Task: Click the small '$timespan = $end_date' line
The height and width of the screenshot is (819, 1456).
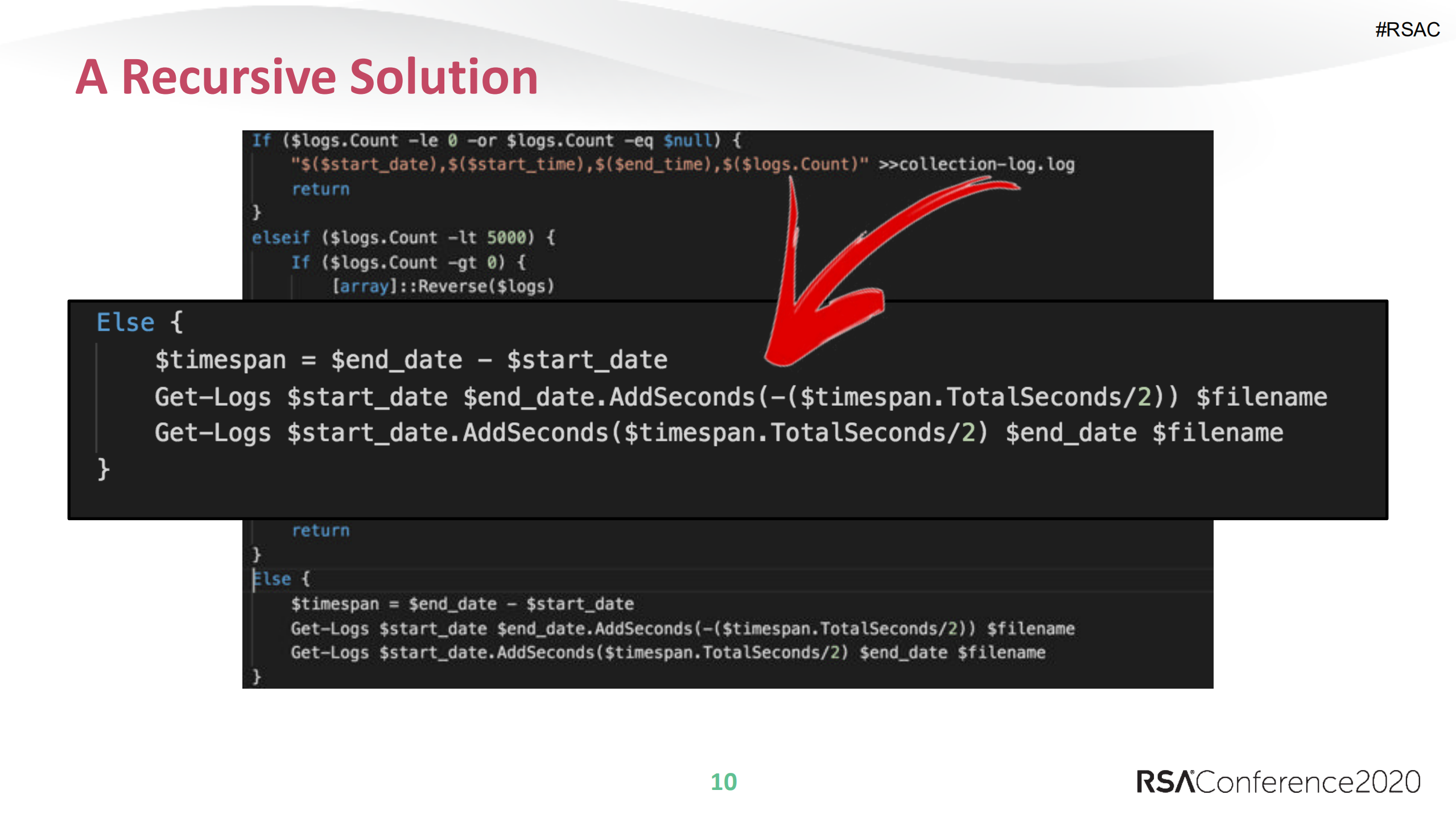Action: click(x=461, y=604)
